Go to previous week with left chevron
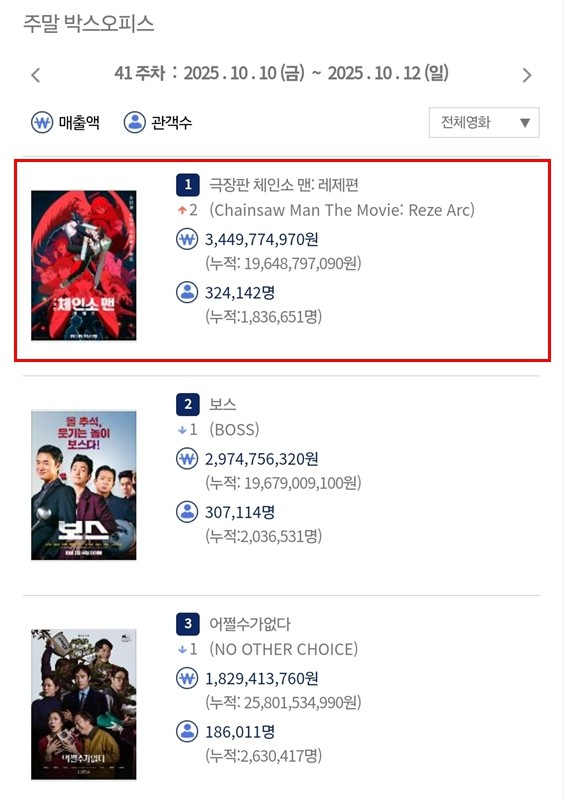 pos(35,75)
